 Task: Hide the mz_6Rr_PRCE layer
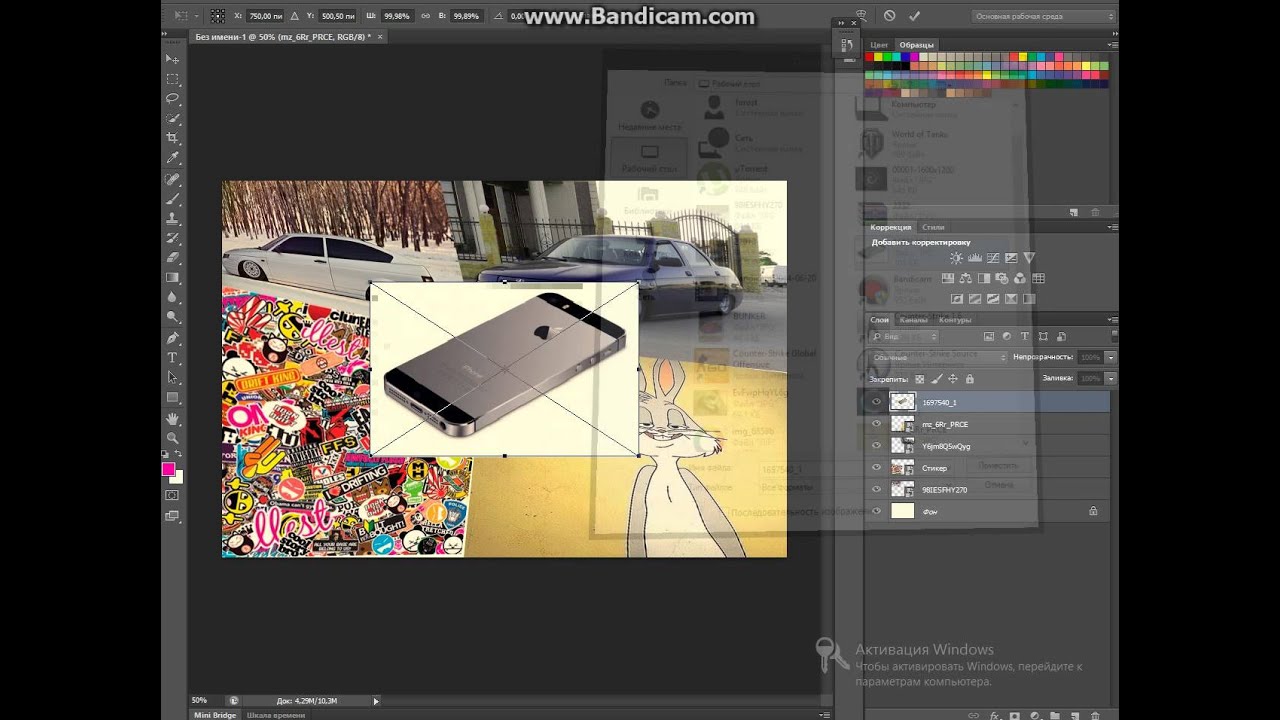tap(876, 424)
